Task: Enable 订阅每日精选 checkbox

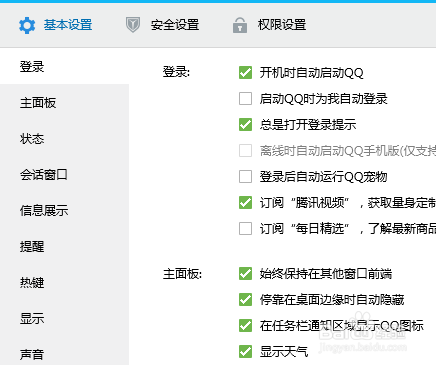Action: (x=245, y=229)
